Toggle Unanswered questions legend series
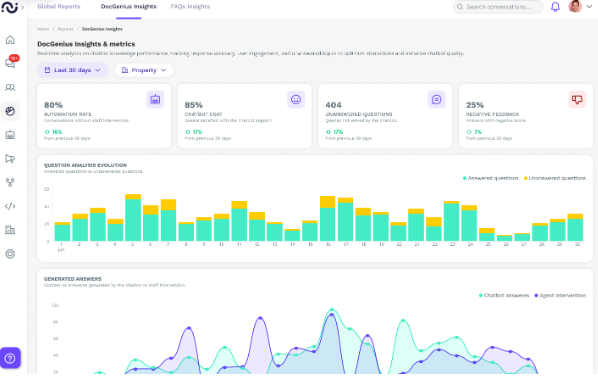 (x=555, y=178)
